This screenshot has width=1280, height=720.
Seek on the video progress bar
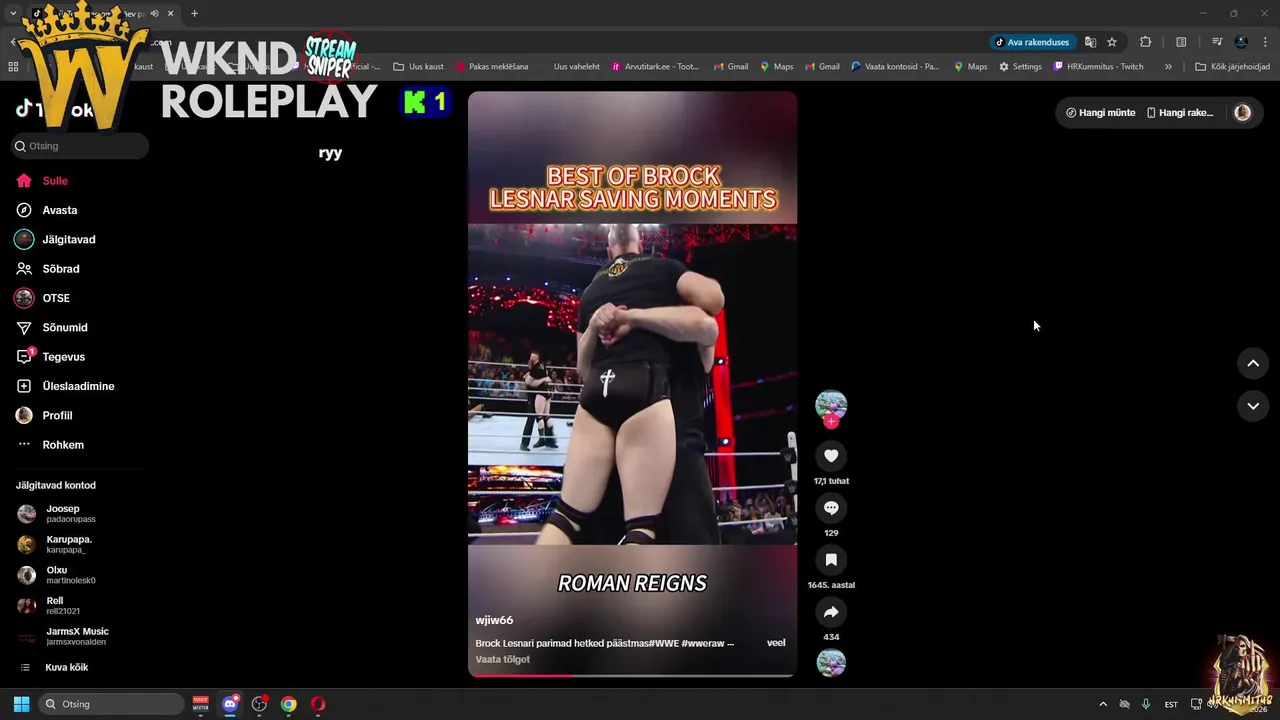click(632, 676)
